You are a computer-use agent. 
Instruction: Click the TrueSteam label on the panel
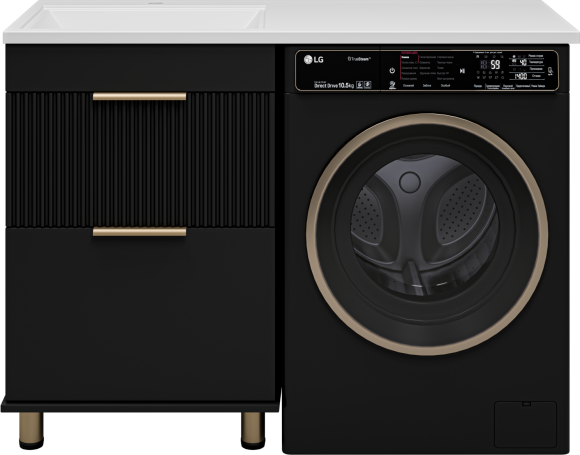[359, 58]
